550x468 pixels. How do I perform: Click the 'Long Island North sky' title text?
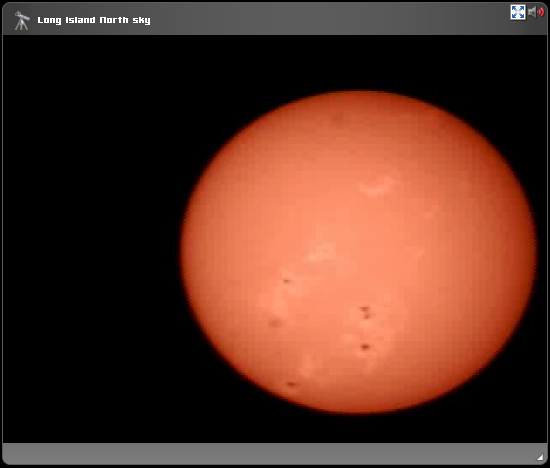(94, 20)
